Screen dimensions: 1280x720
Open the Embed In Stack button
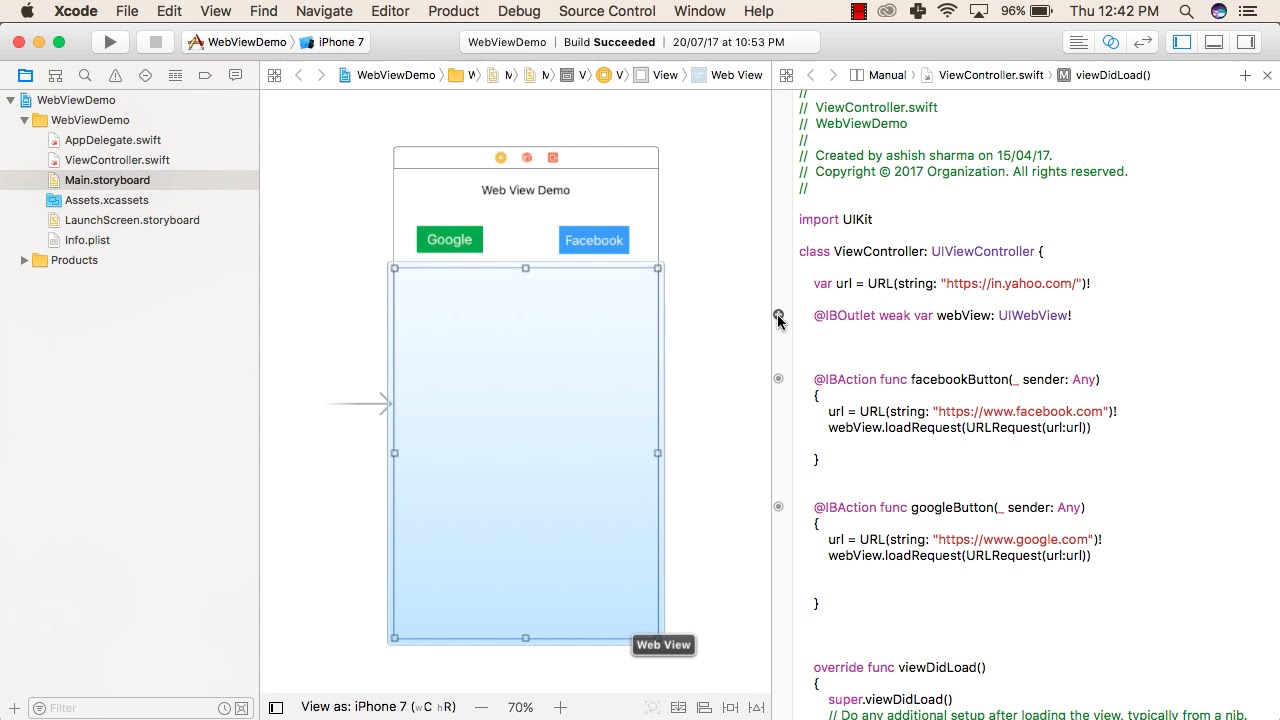coord(678,707)
